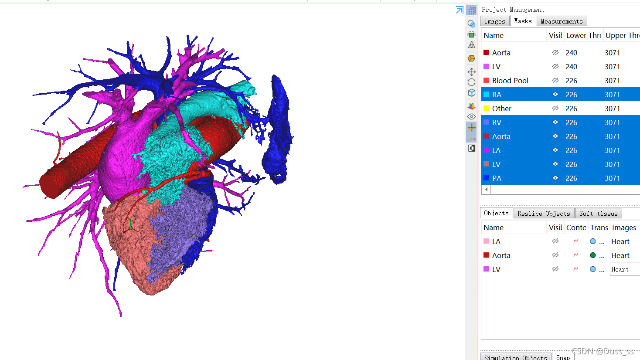Click the orange clipping icon in toolbar
This screenshot has width=640, height=360.
coord(471,106)
